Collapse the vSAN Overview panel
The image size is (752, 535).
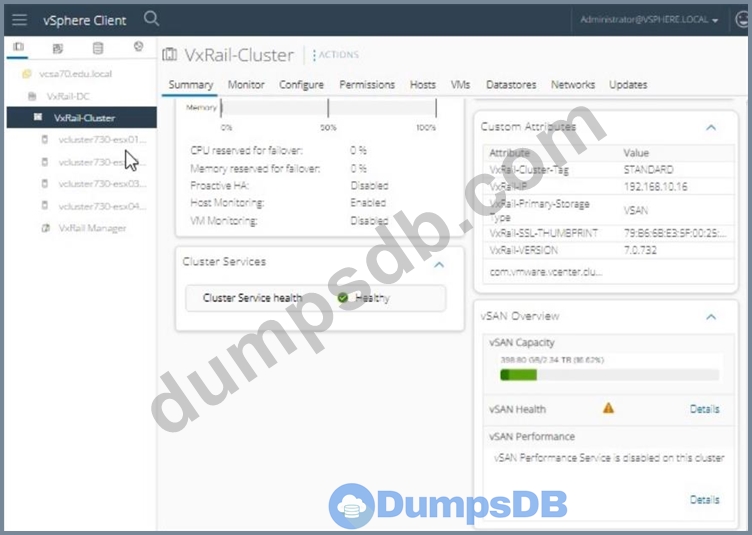tap(711, 317)
